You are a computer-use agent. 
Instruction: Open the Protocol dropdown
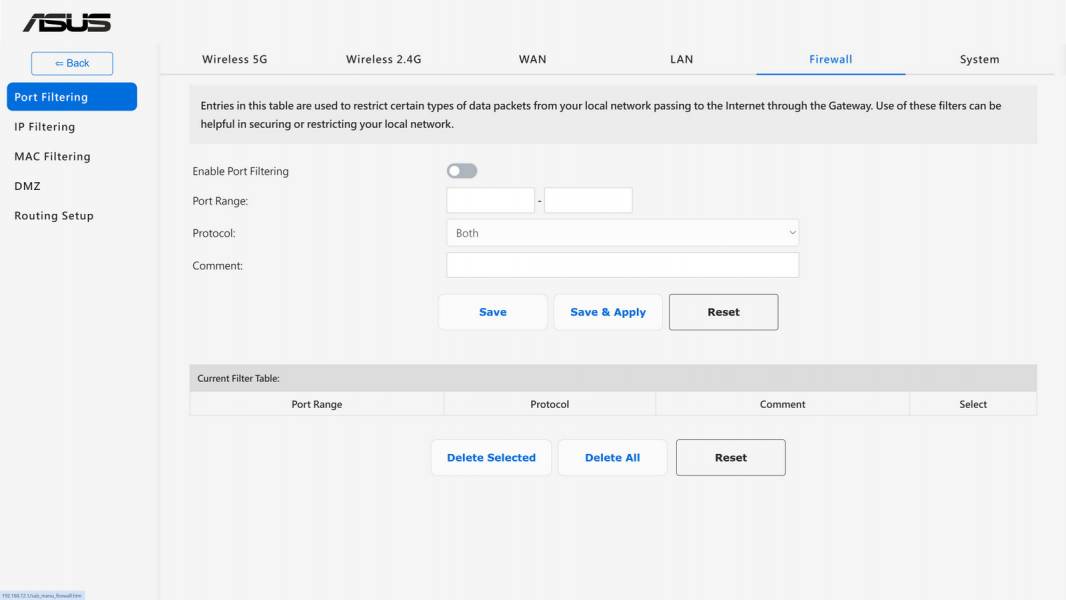622,232
